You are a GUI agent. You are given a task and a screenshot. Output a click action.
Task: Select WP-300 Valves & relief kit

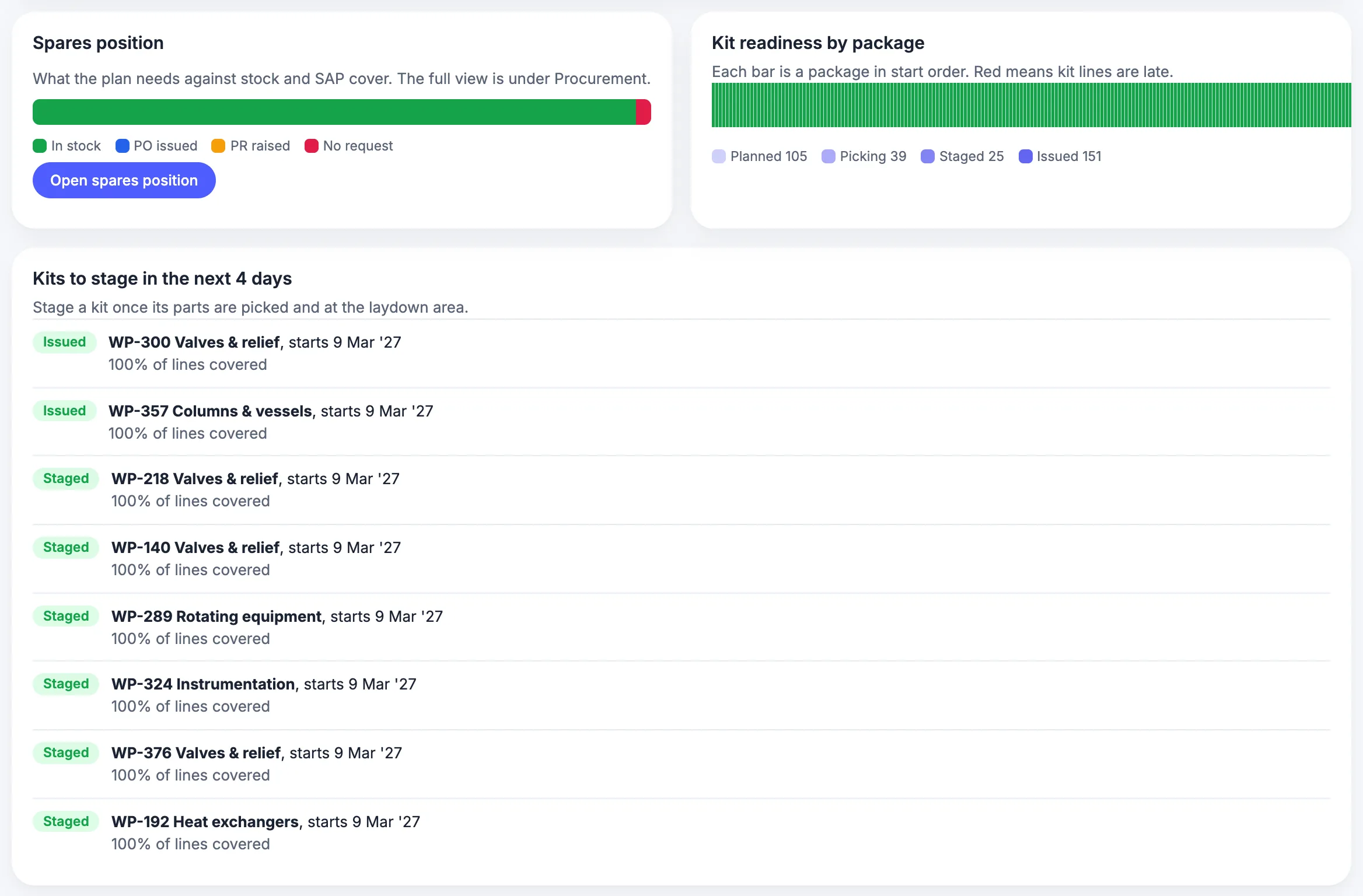click(x=681, y=353)
